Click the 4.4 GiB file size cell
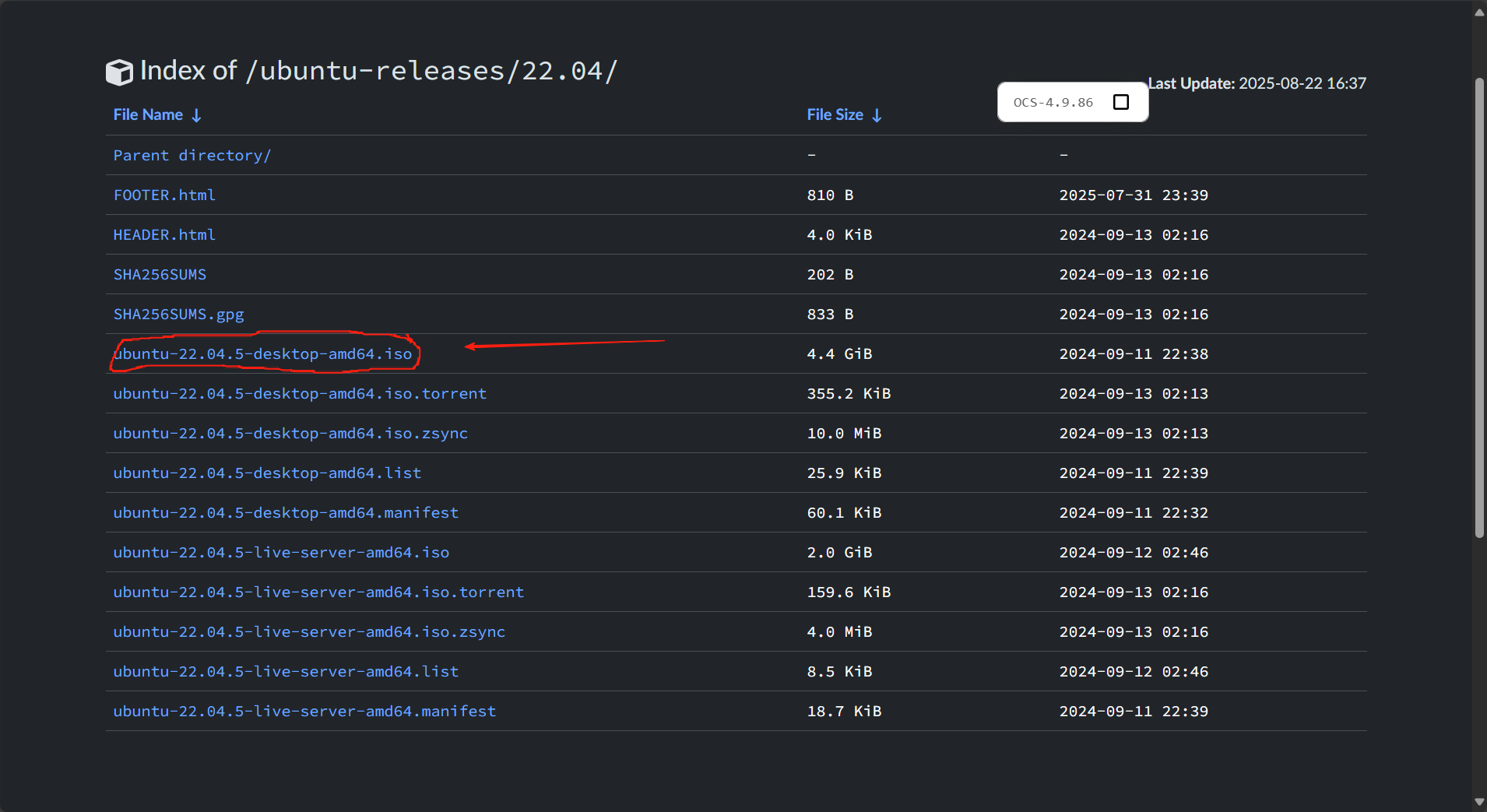Viewport: 1487px width, 812px height. coord(839,353)
